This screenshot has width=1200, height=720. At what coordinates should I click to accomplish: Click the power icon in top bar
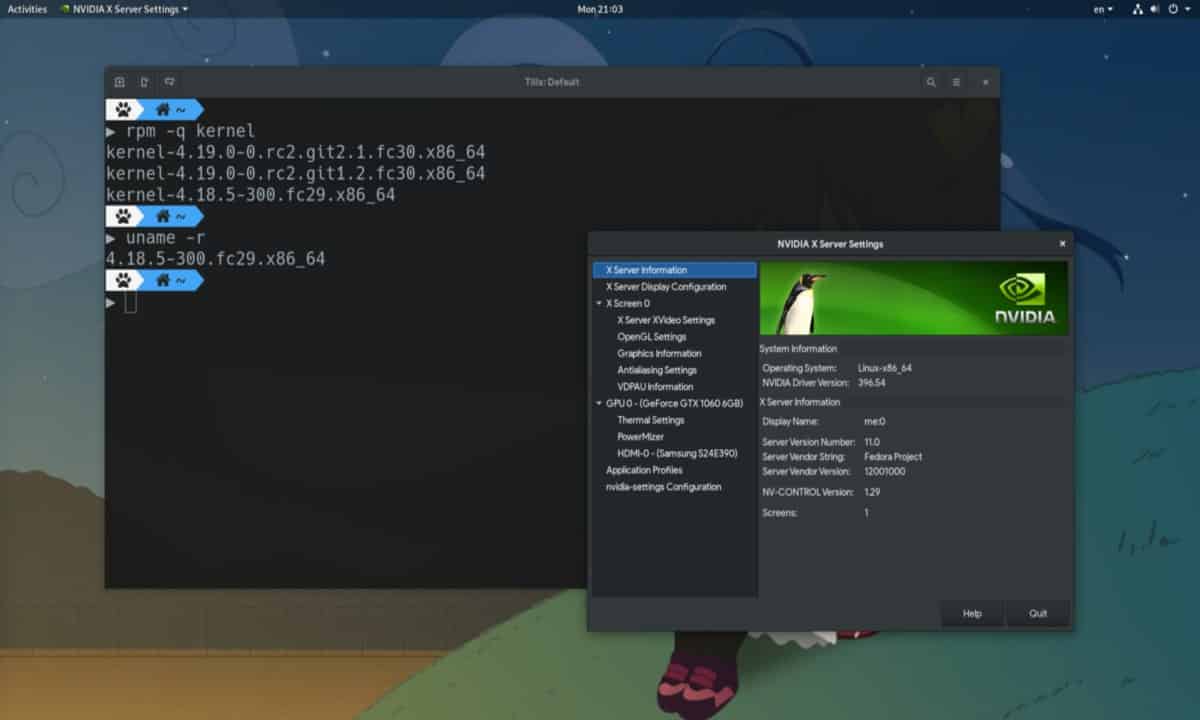pos(1173,9)
